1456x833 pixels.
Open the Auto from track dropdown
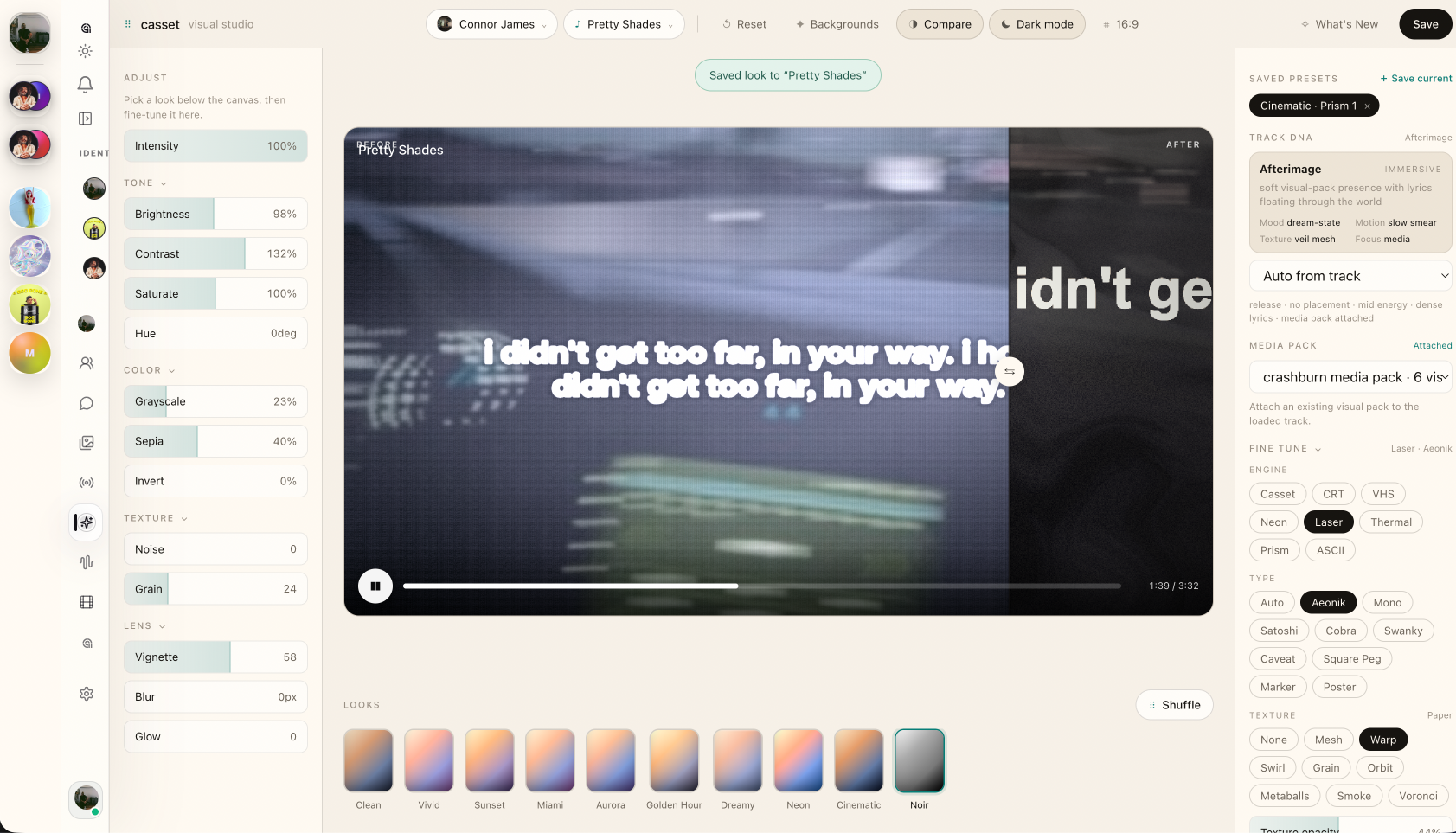coord(1350,276)
